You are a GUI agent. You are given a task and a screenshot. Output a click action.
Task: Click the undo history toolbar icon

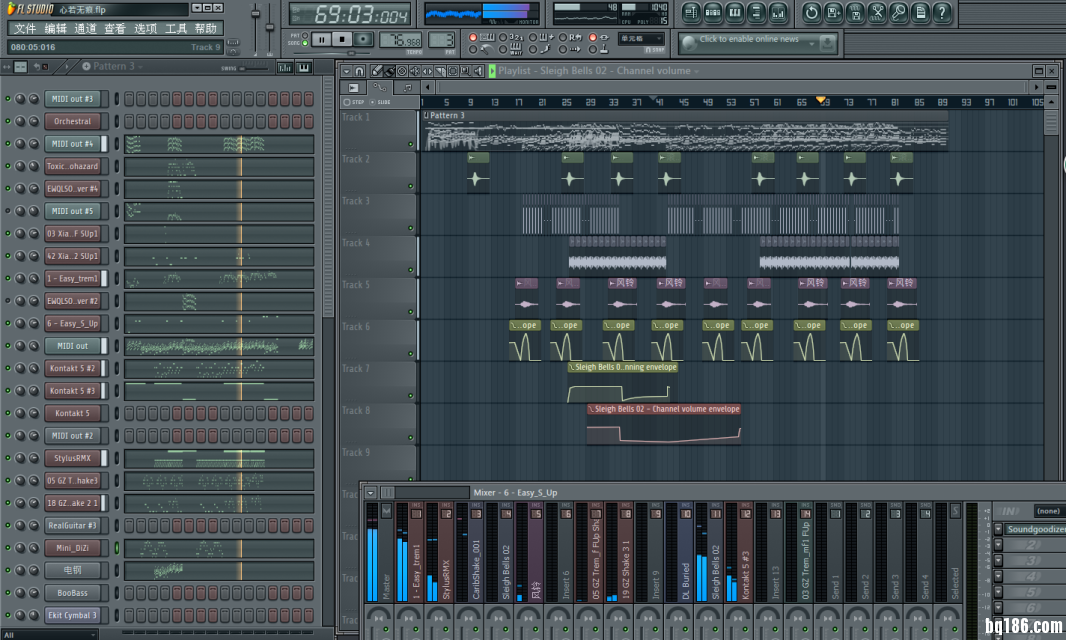(810, 13)
